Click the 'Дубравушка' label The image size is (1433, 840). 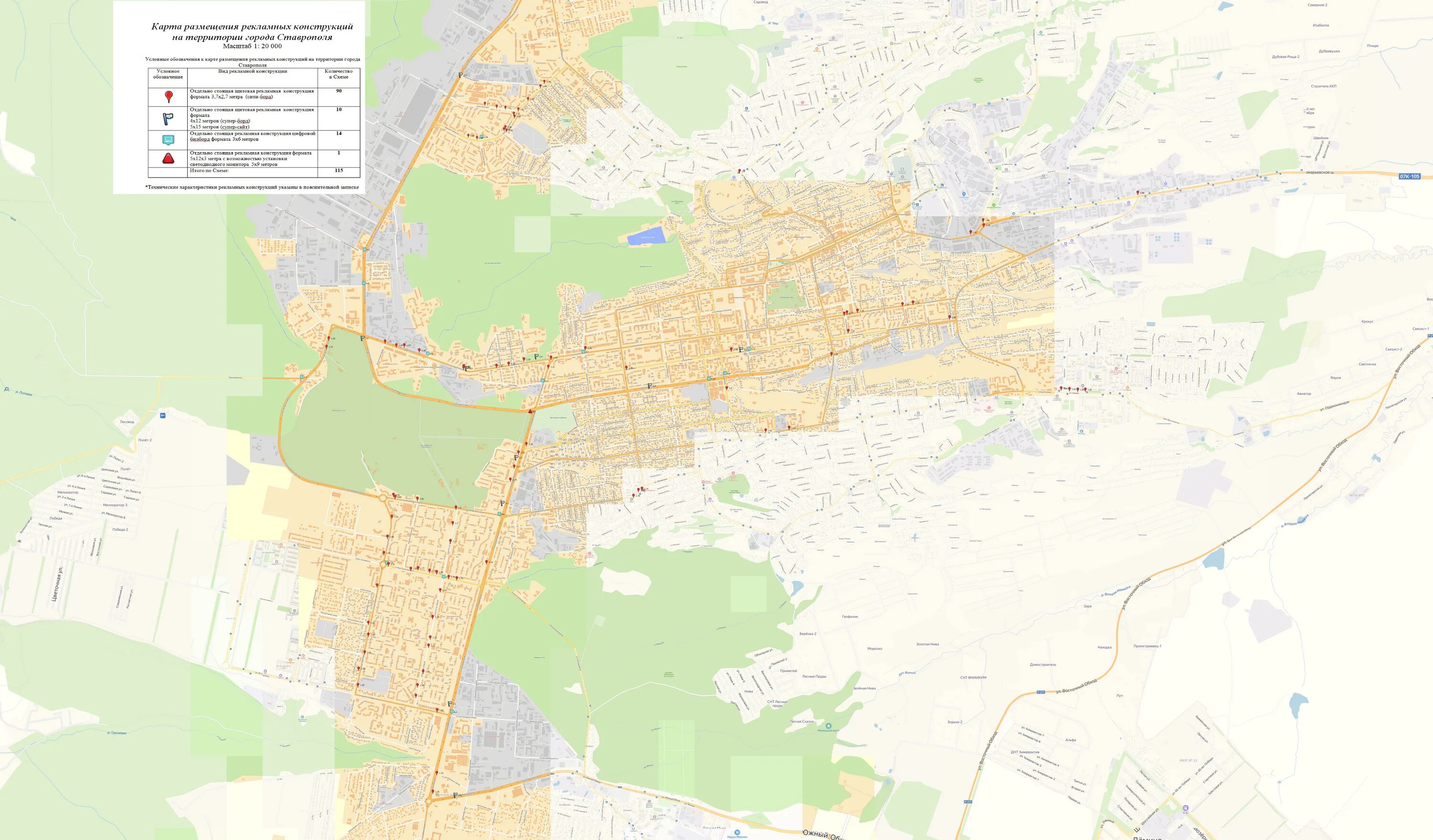click(x=1329, y=51)
